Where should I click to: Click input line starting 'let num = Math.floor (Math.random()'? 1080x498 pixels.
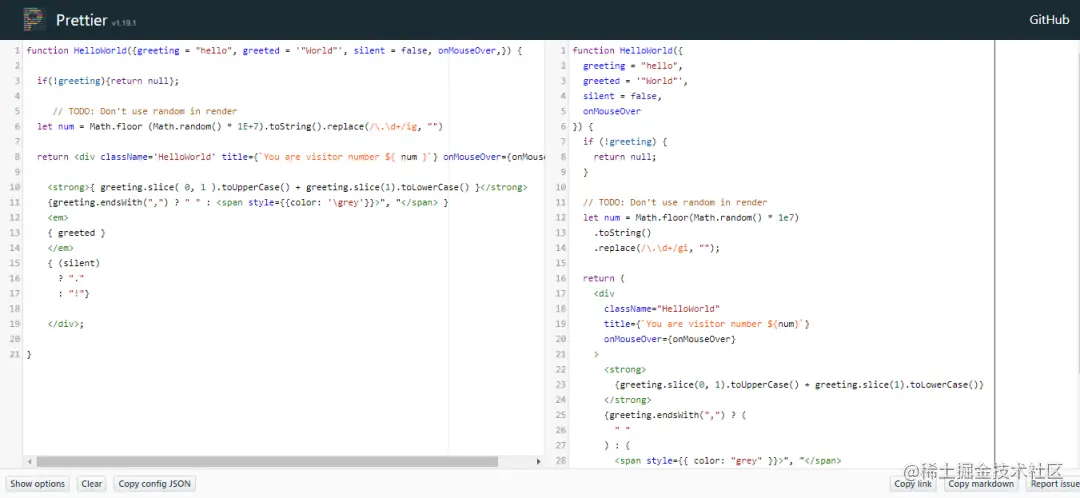click(240, 126)
